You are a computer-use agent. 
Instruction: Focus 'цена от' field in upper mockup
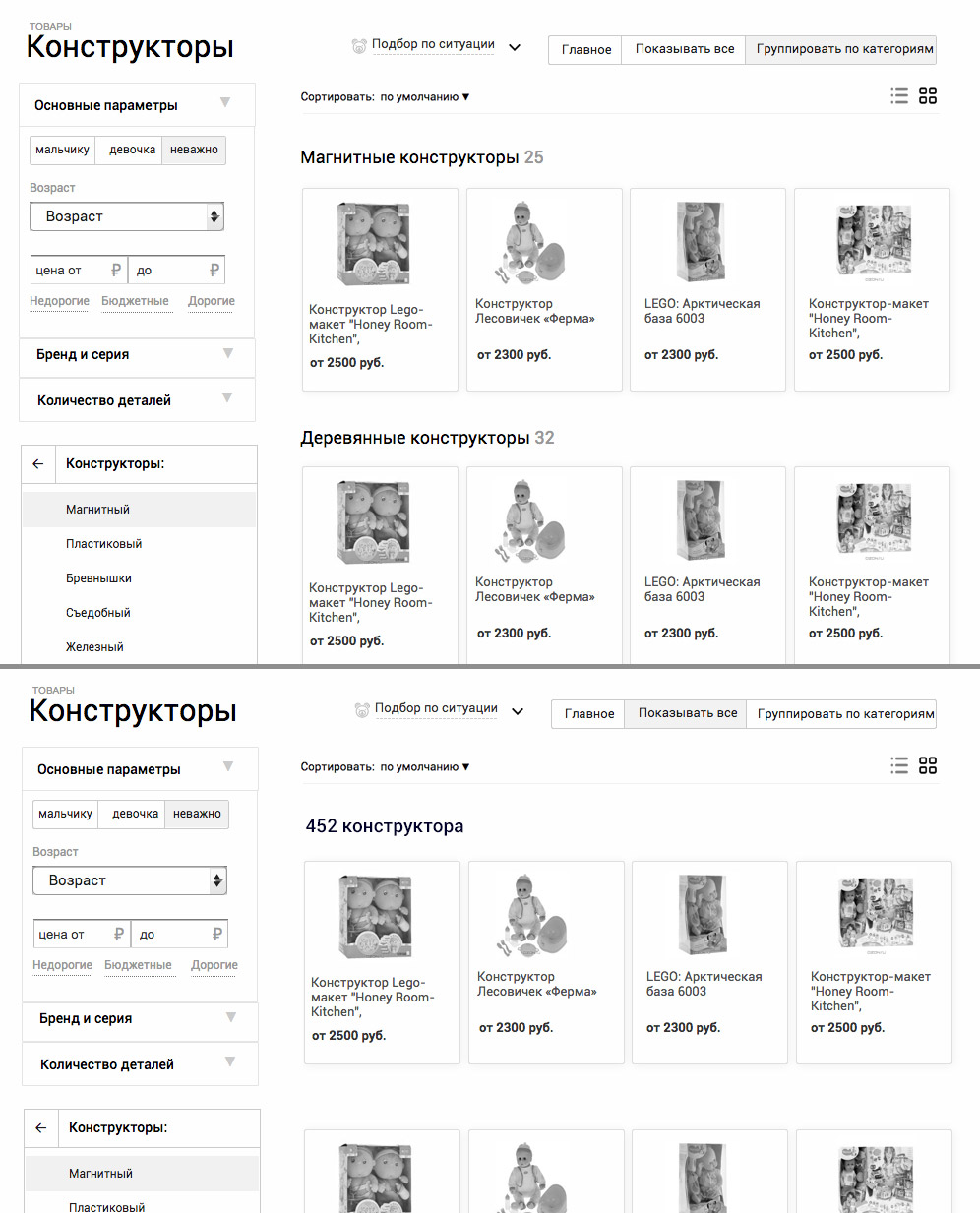[x=79, y=270]
